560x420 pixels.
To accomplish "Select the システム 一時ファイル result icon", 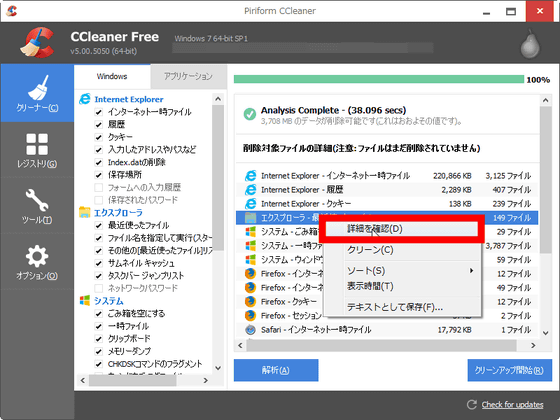I will [250, 246].
